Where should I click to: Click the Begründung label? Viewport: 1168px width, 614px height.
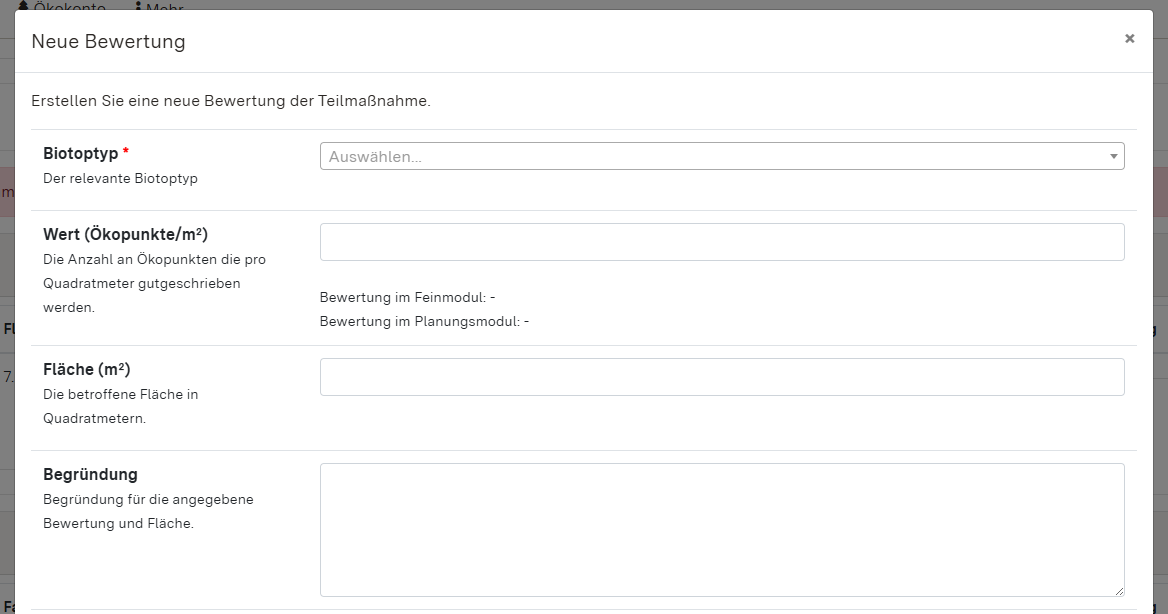coord(90,474)
